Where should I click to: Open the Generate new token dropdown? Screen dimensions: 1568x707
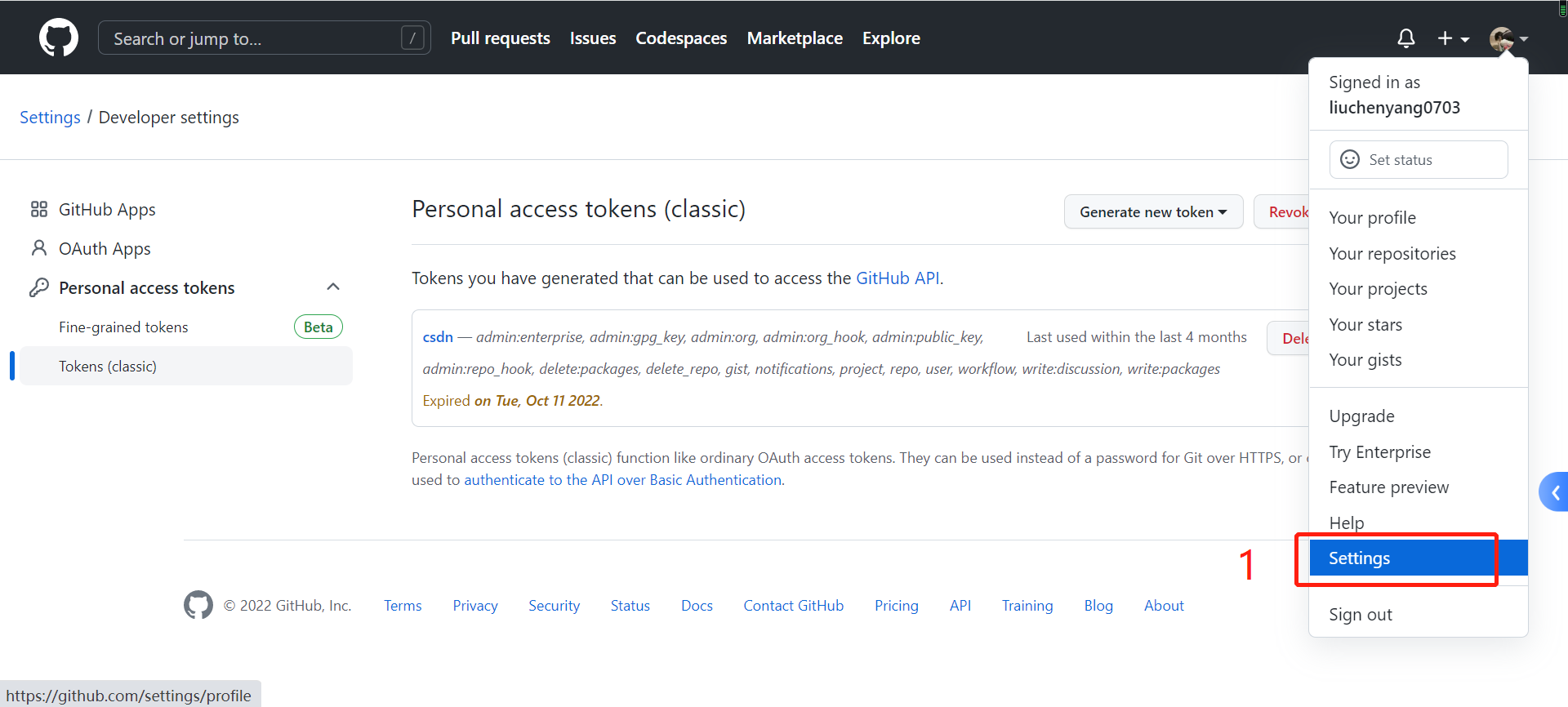pos(1152,212)
